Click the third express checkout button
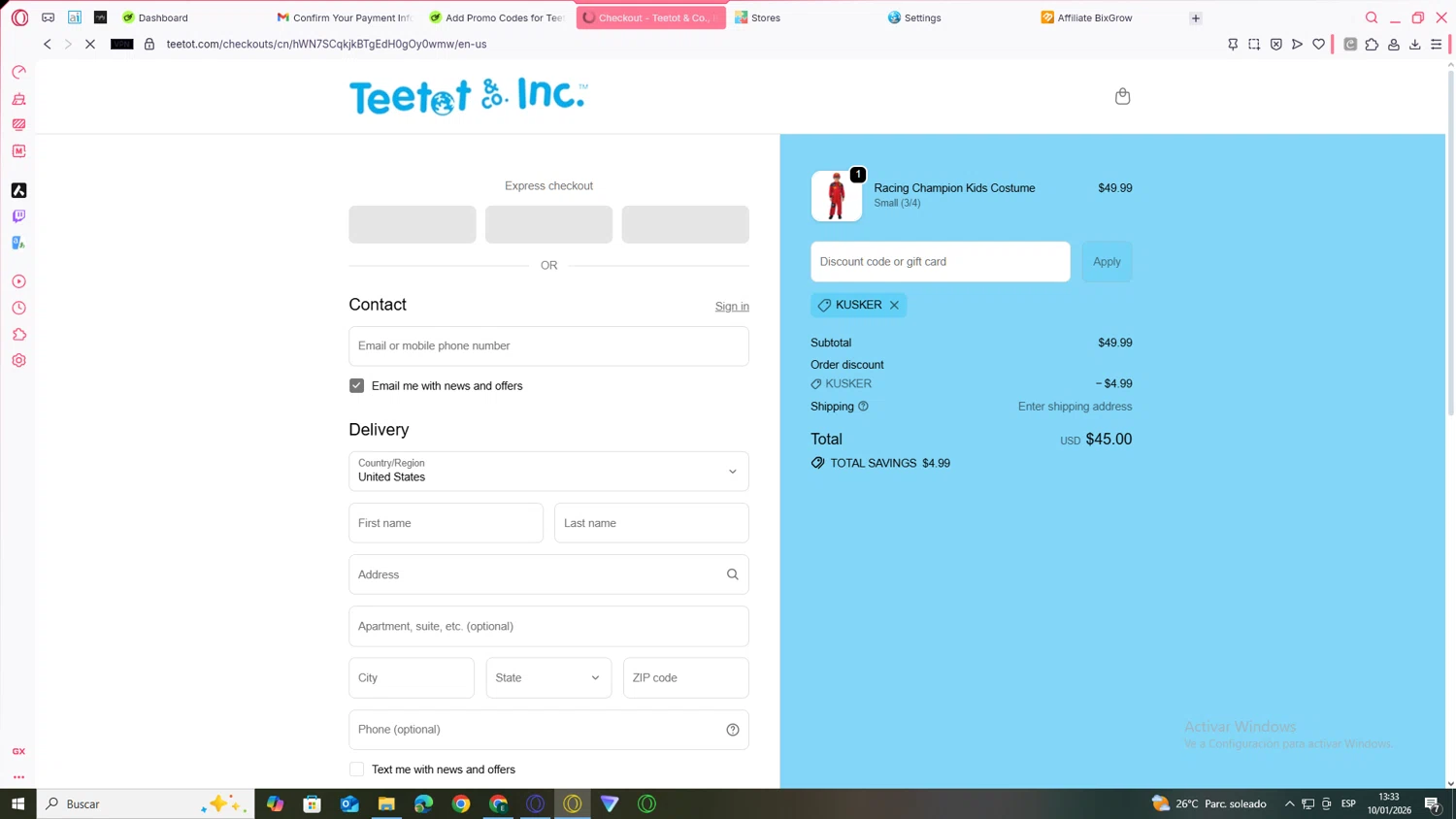1456x819 pixels. (685, 224)
